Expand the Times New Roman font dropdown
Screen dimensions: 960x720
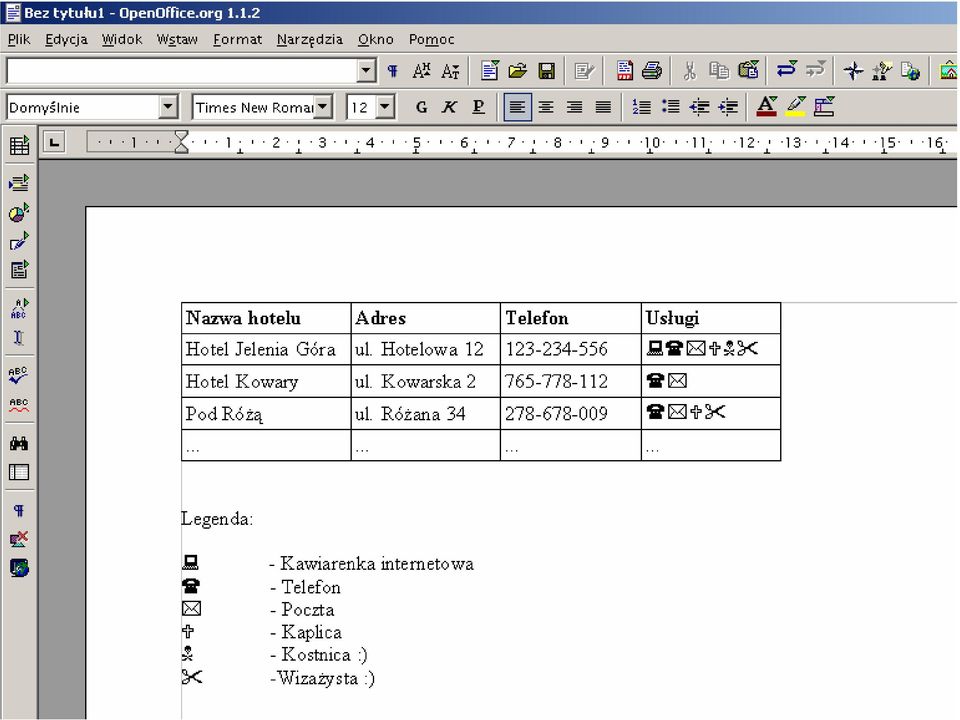coord(323,107)
